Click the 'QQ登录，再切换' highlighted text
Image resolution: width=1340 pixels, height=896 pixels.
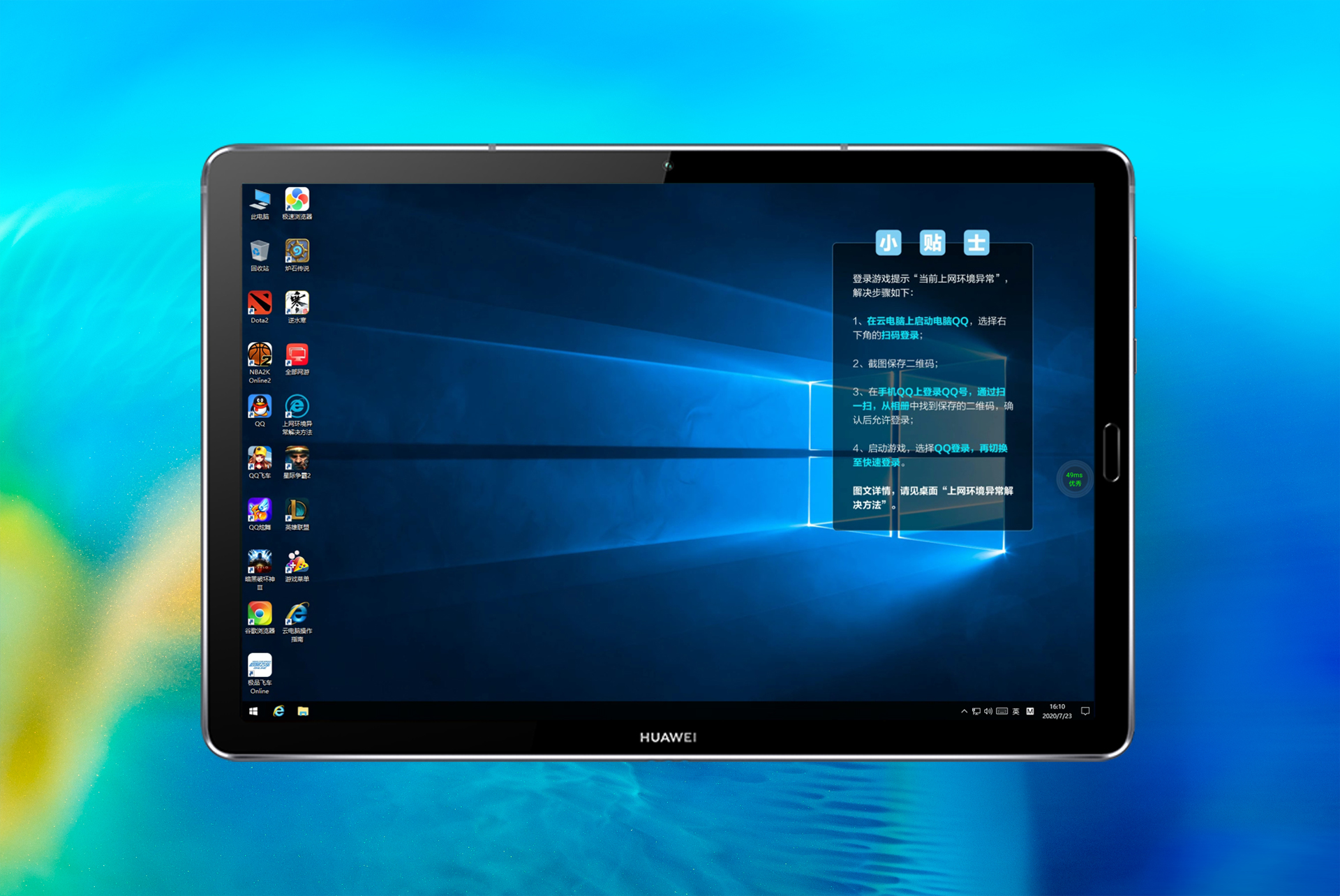[971, 448]
